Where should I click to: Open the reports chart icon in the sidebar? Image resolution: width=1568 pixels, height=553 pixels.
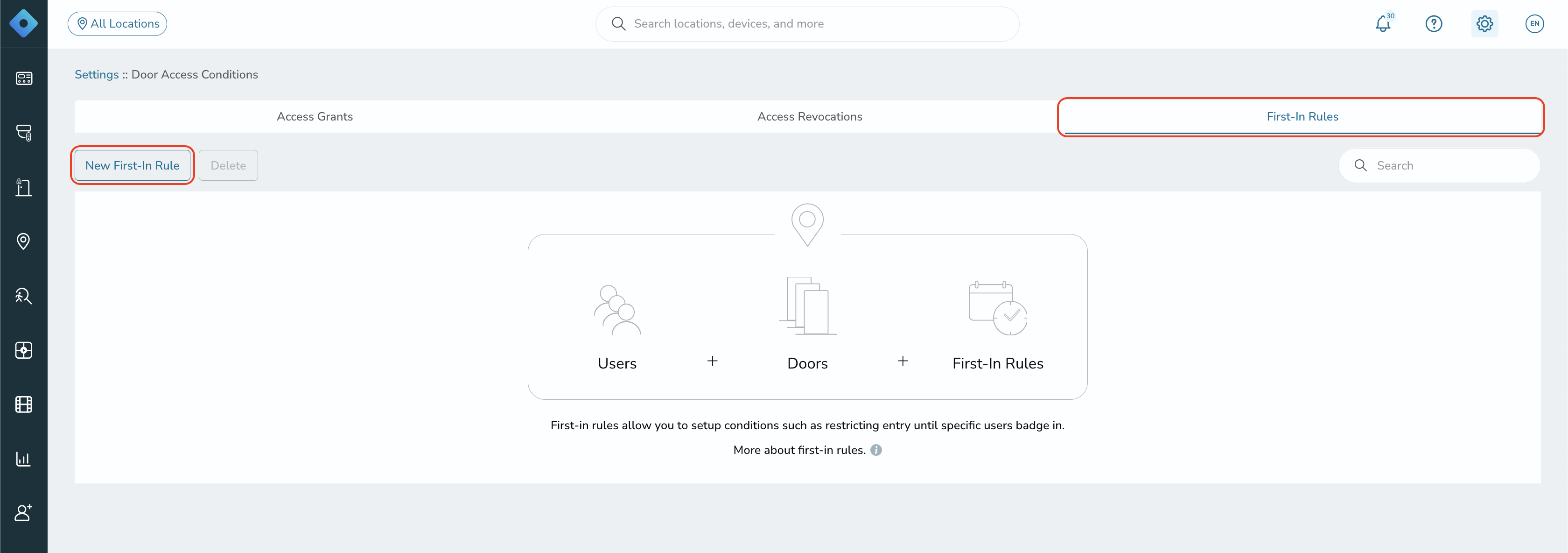tap(24, 459)
